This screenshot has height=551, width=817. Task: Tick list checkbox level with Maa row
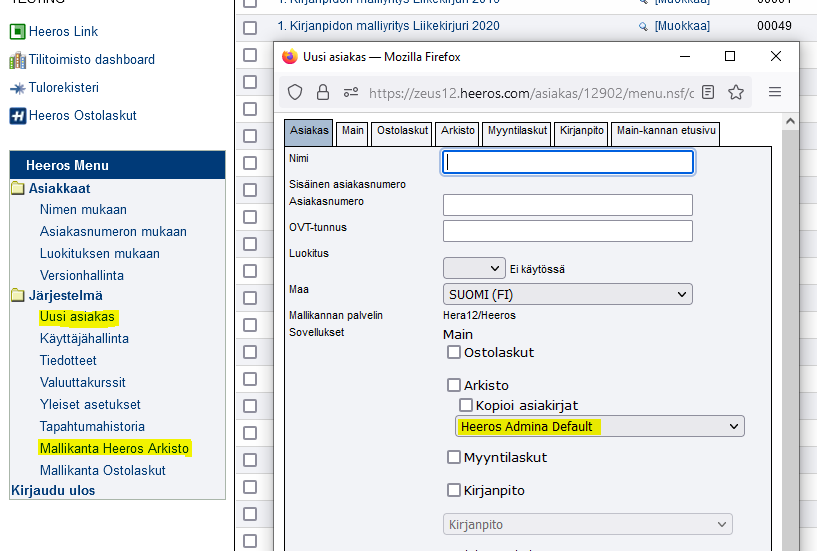pos(250,298)
